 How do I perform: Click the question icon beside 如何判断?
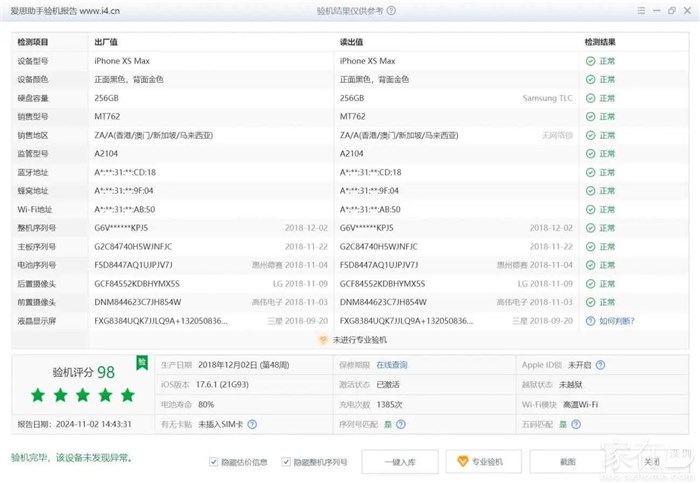click(591, 322)
